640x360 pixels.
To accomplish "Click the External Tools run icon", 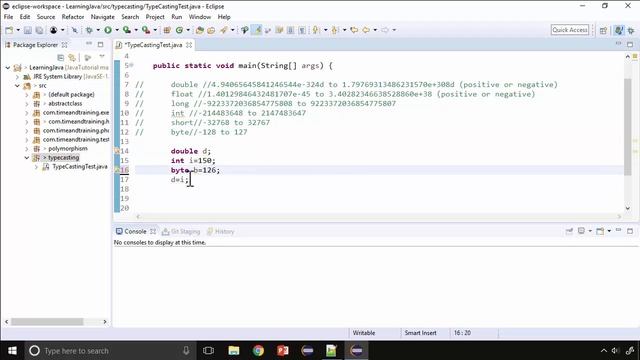I will click(x=146, y=30).
